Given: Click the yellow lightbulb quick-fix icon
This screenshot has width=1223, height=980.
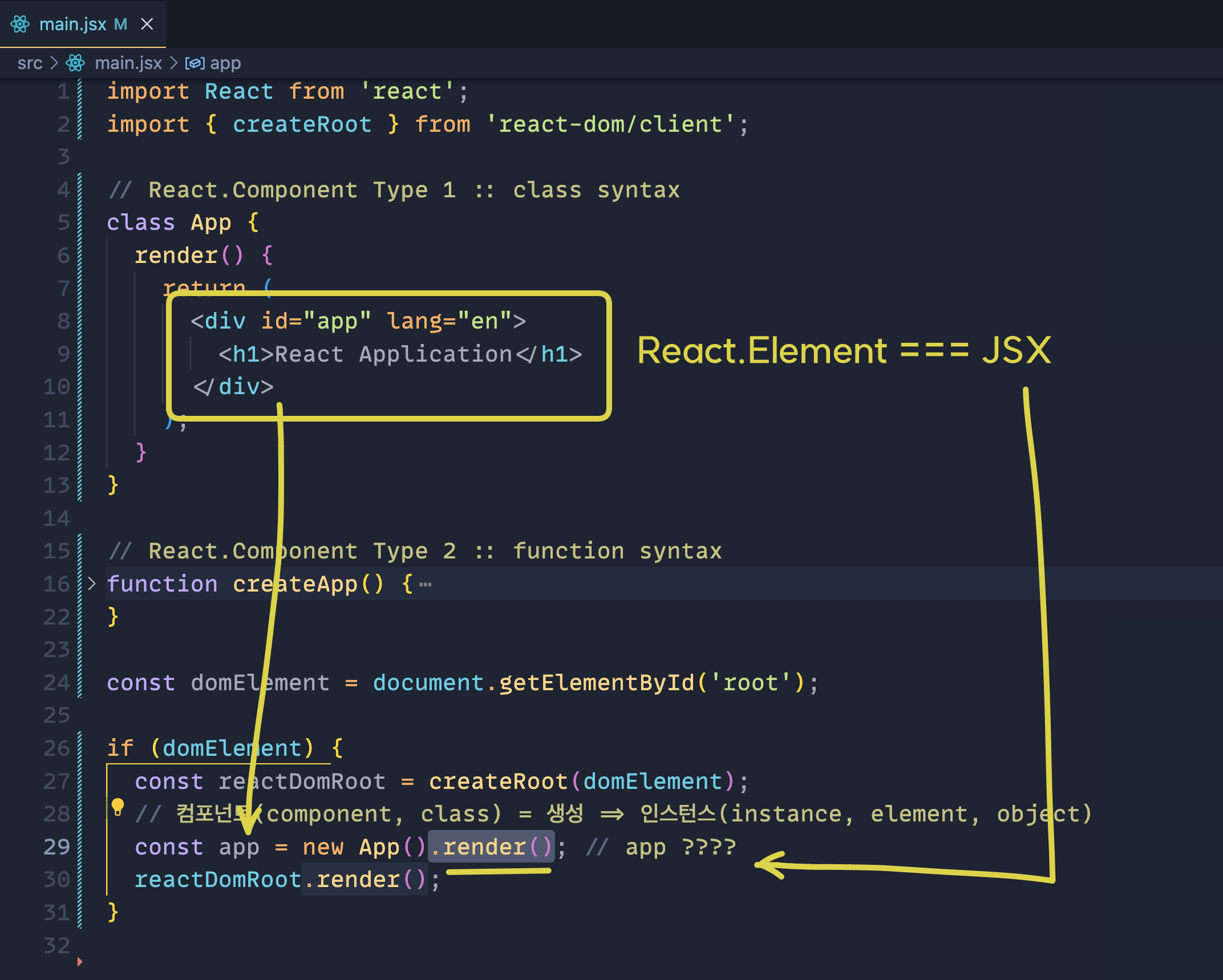Looking at the screenshot, I should click(118, 806).
